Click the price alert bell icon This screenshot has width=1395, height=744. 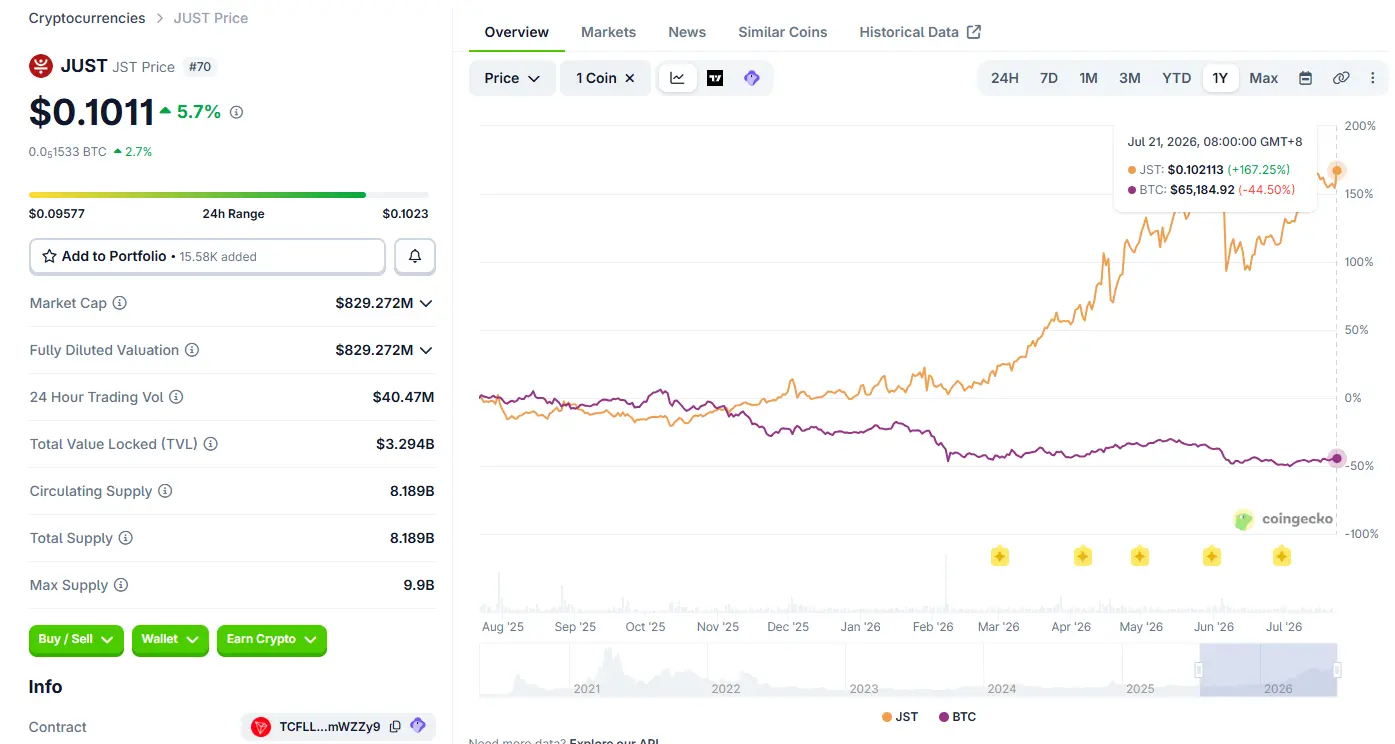(x=415, y=257)
